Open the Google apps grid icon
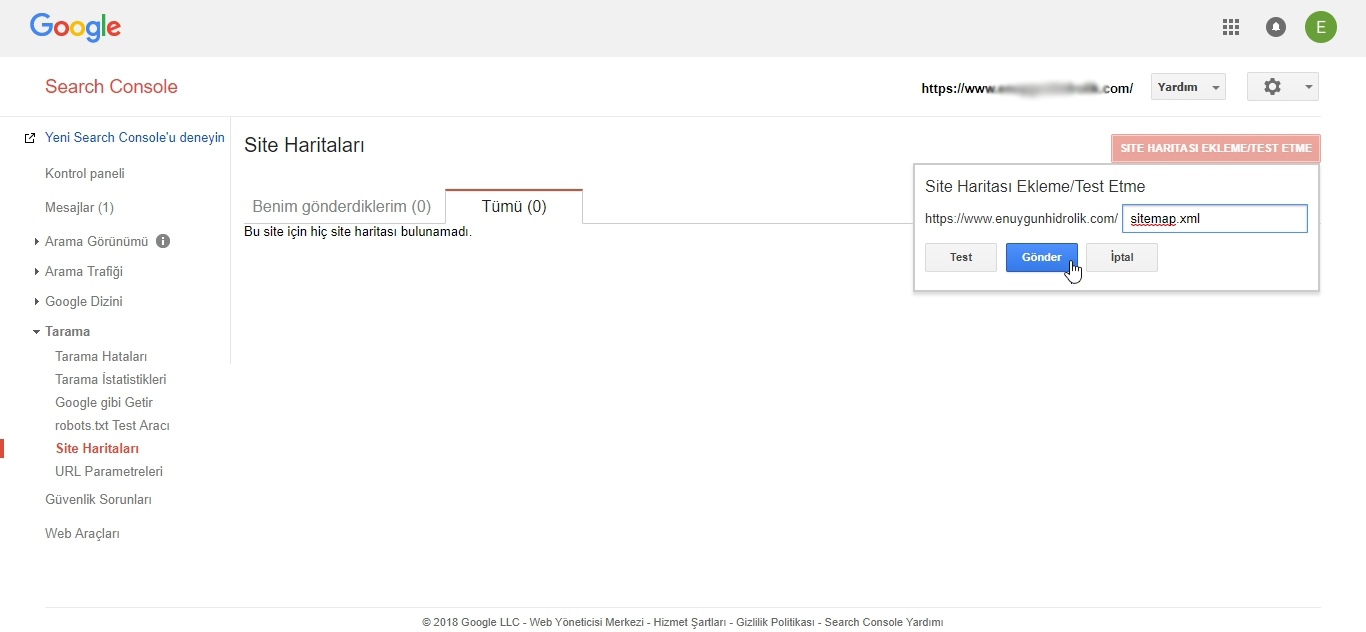The width and height of the screenshot is (1366, 632). [1231, 27]
